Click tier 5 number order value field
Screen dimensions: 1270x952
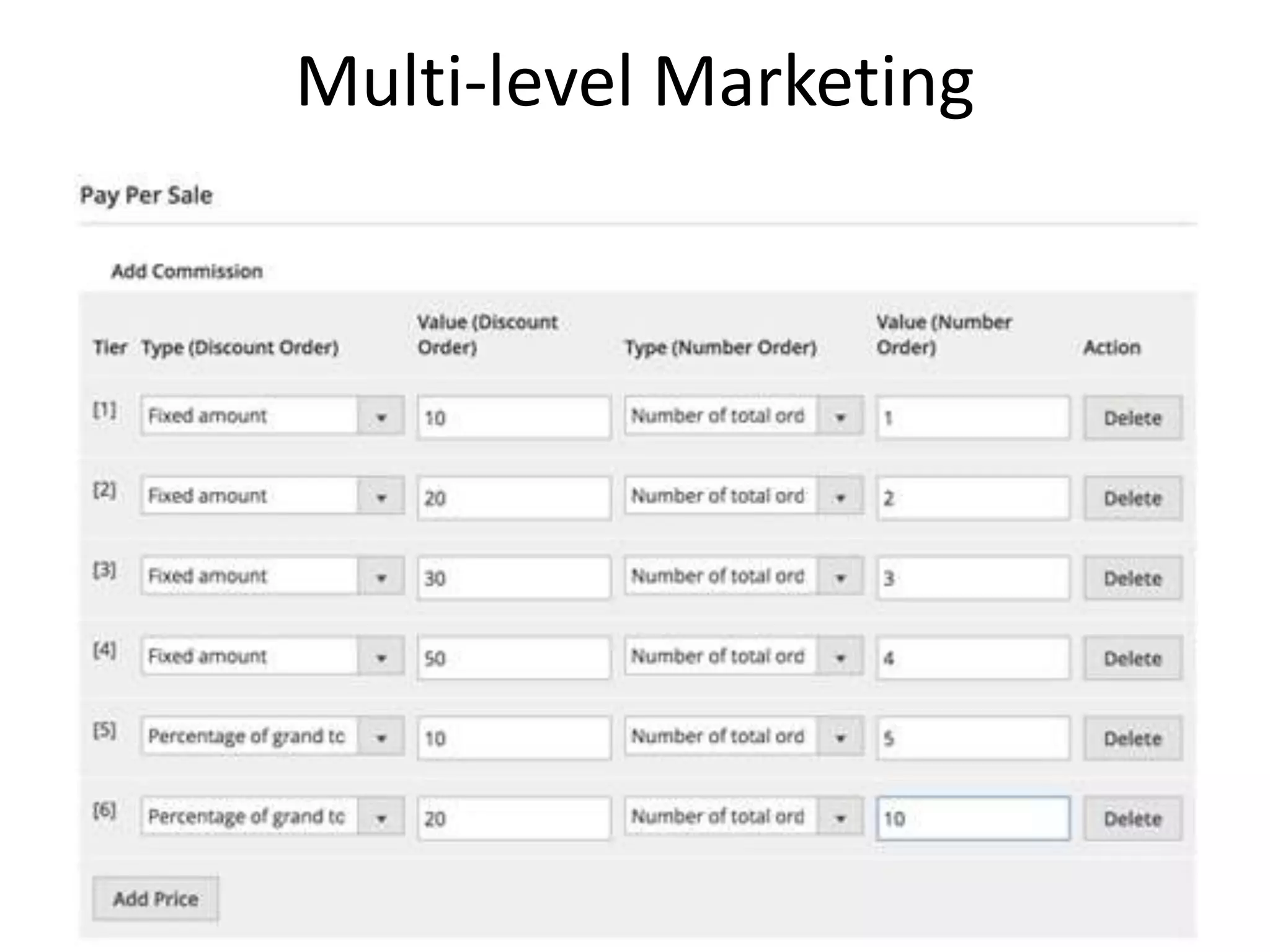(x=973, y=738)
